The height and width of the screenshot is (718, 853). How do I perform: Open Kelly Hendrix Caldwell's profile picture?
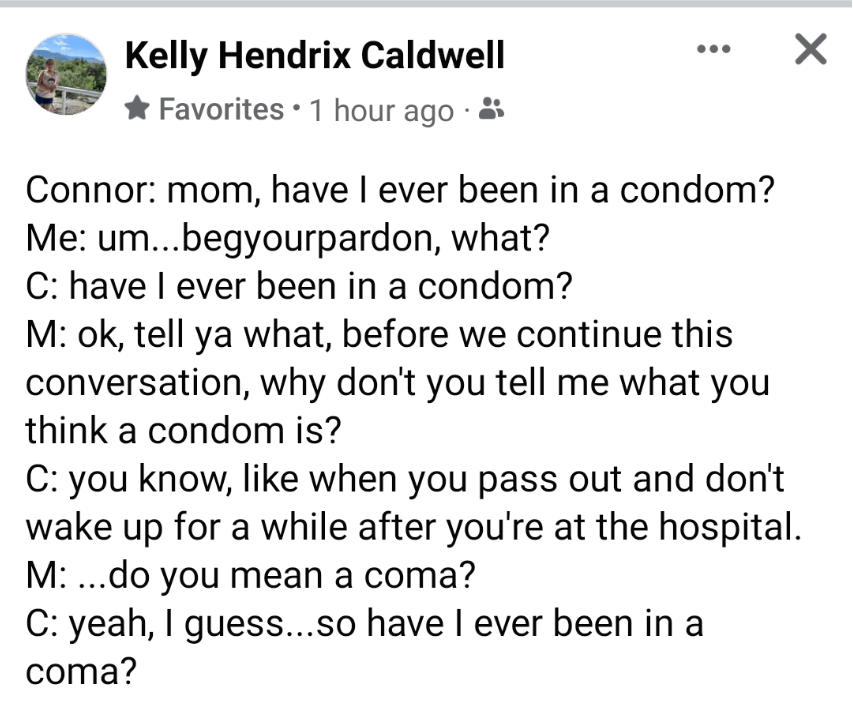(x=65, y=73)
